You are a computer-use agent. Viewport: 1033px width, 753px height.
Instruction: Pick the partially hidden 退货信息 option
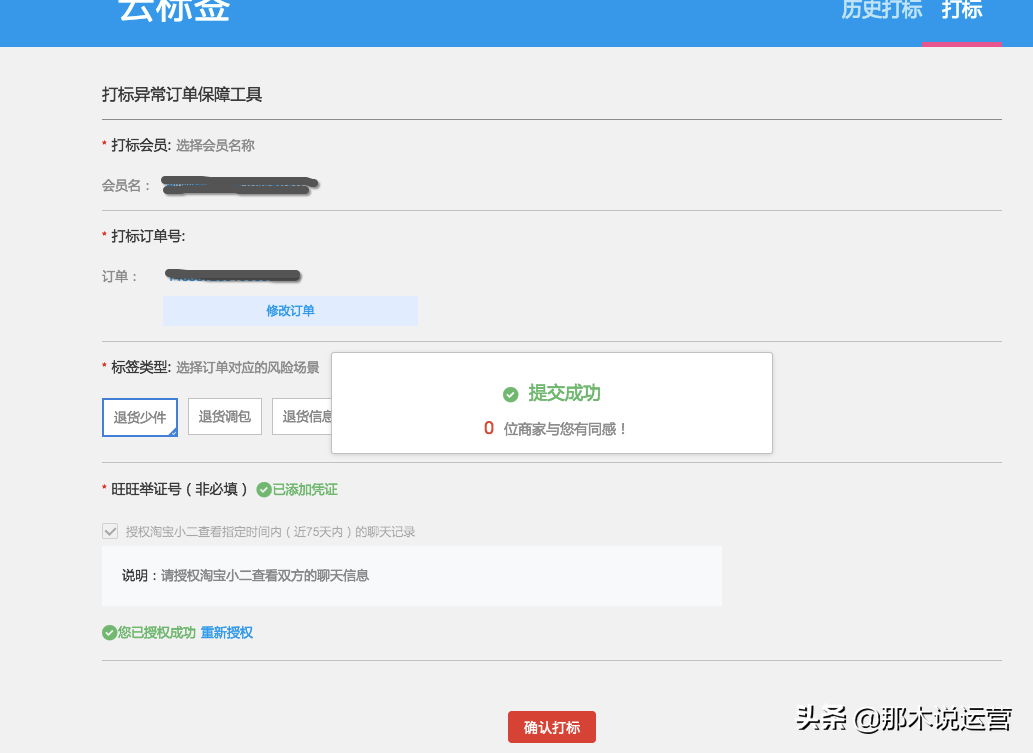tap(303, 416)
